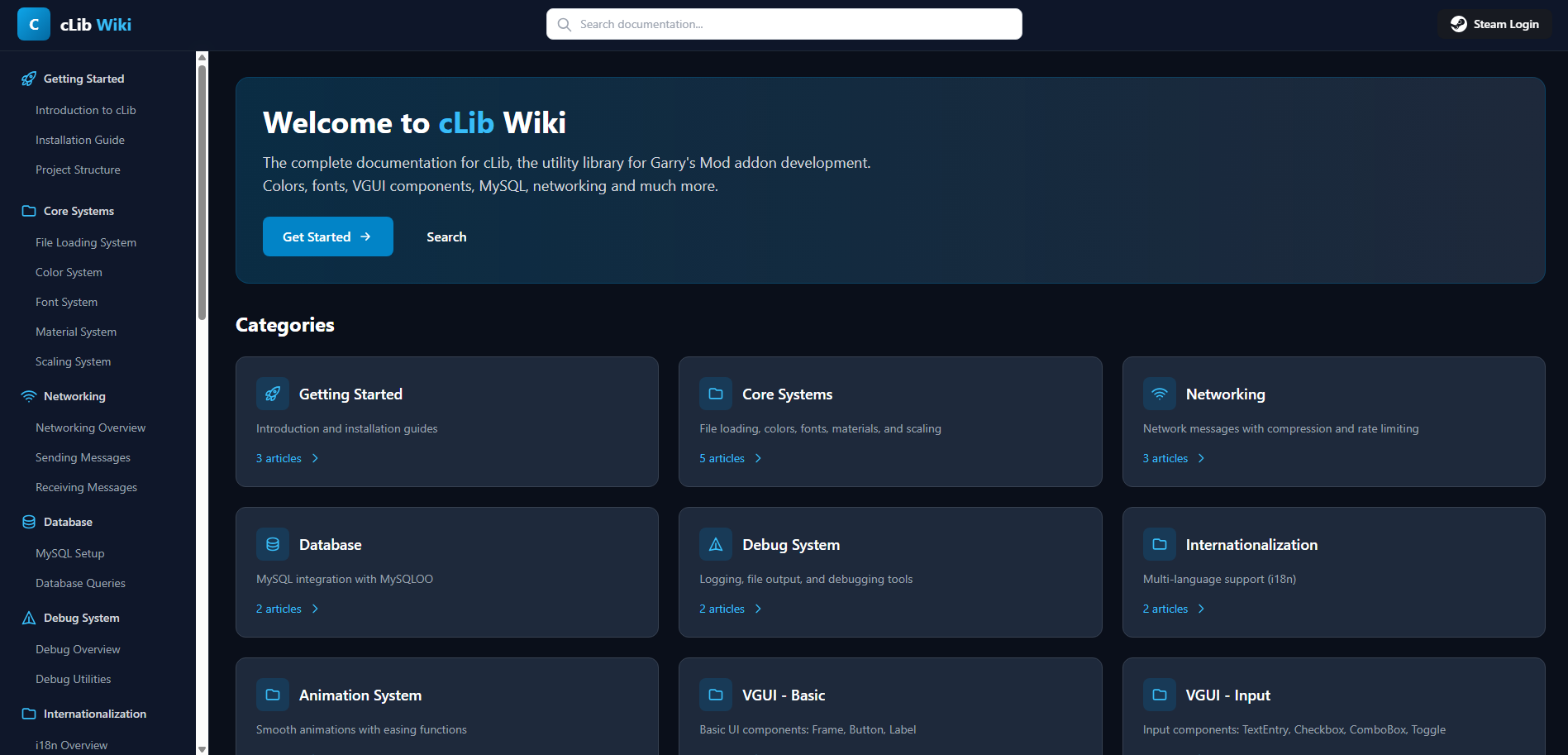Open the Internationalization card title
Viewport: 1568px width, 755px height.
[x=1251, y=545]
